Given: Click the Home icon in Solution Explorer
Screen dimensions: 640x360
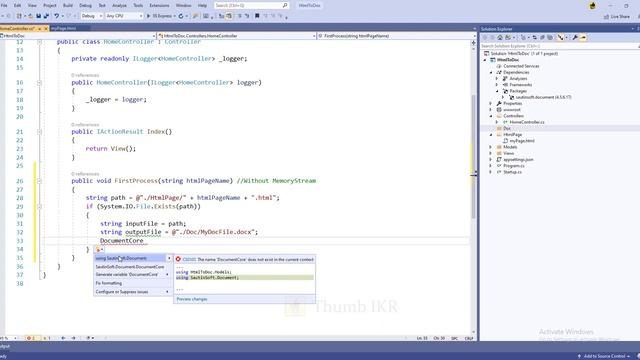Looking at the screenshot, I should click(x=500, y=38).
